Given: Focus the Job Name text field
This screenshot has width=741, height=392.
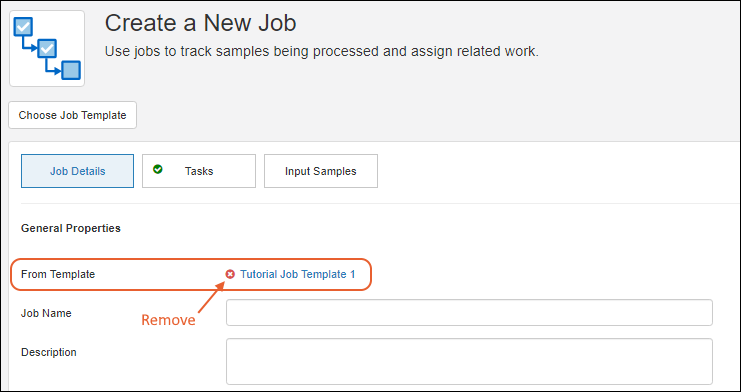Looking at the screenshot, I should (x=469, y=313).
